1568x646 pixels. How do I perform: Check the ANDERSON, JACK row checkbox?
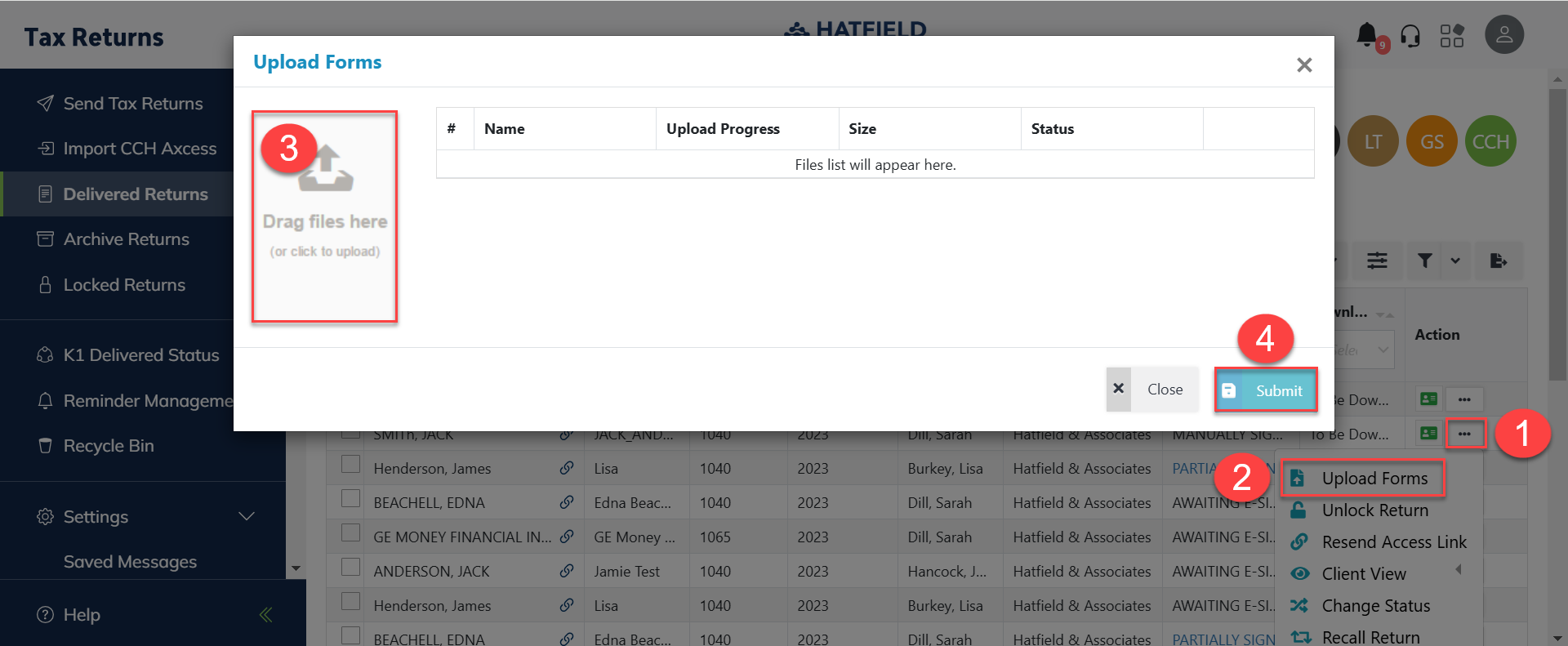click(350, 568)
